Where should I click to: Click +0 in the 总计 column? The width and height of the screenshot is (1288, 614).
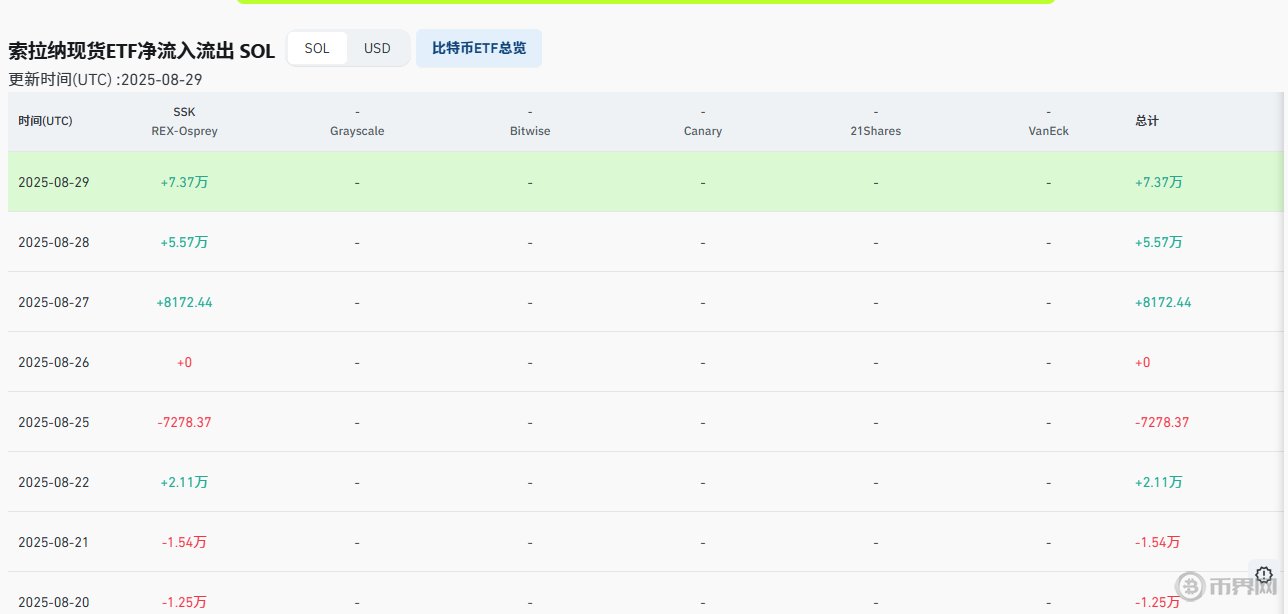(x=1143, y=362)
